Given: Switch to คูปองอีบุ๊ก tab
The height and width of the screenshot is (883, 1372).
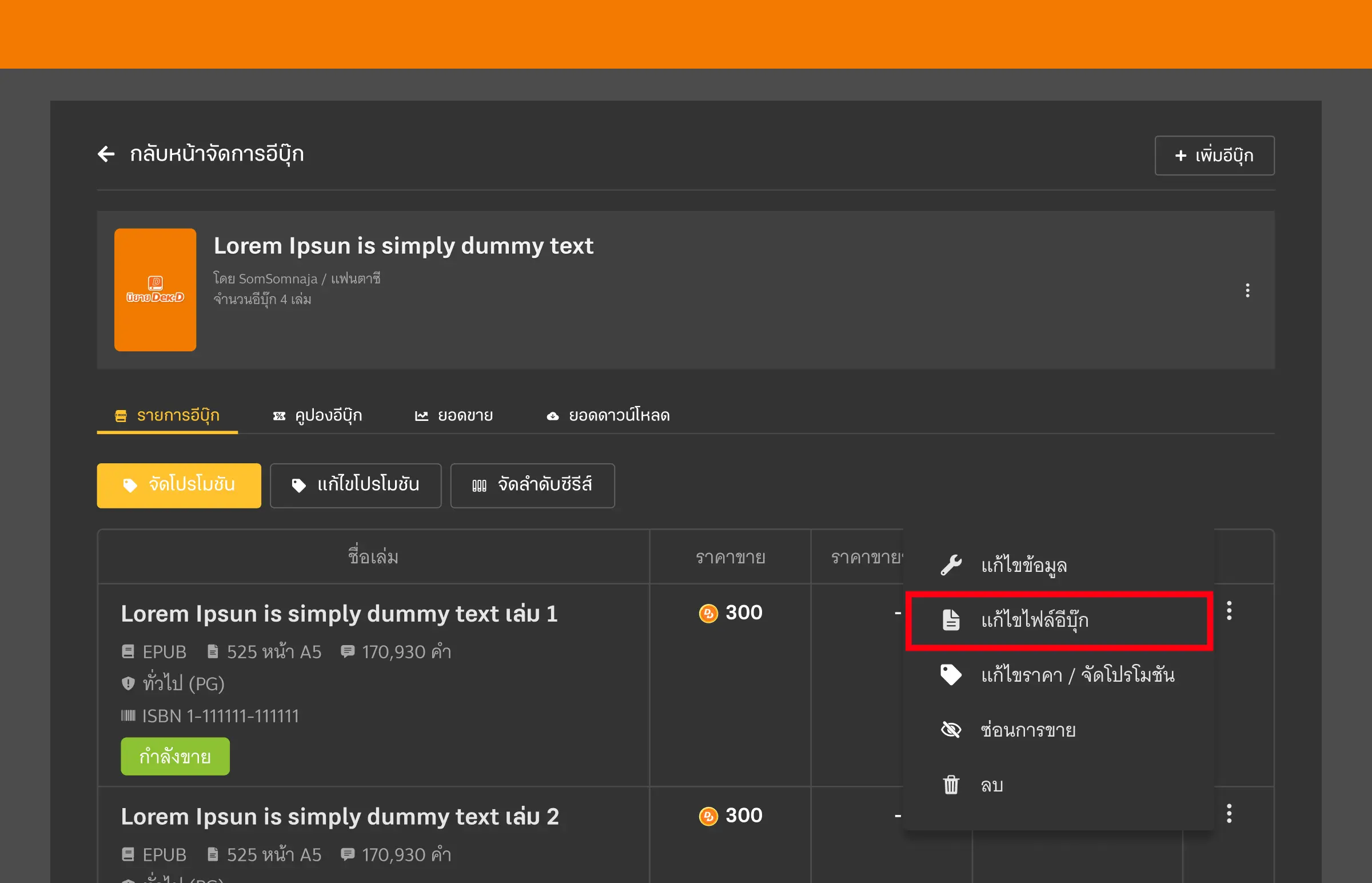Looking at the screenshot, I should click(x=317, y=415).
